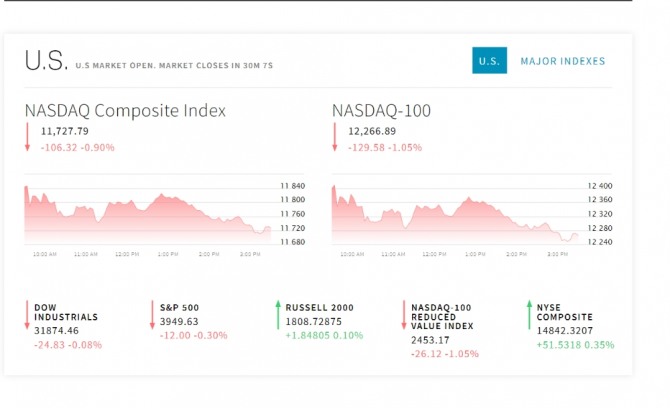Click S&P 500 red down arrow icon
This screenshot has height=408, width=670.
153,314
